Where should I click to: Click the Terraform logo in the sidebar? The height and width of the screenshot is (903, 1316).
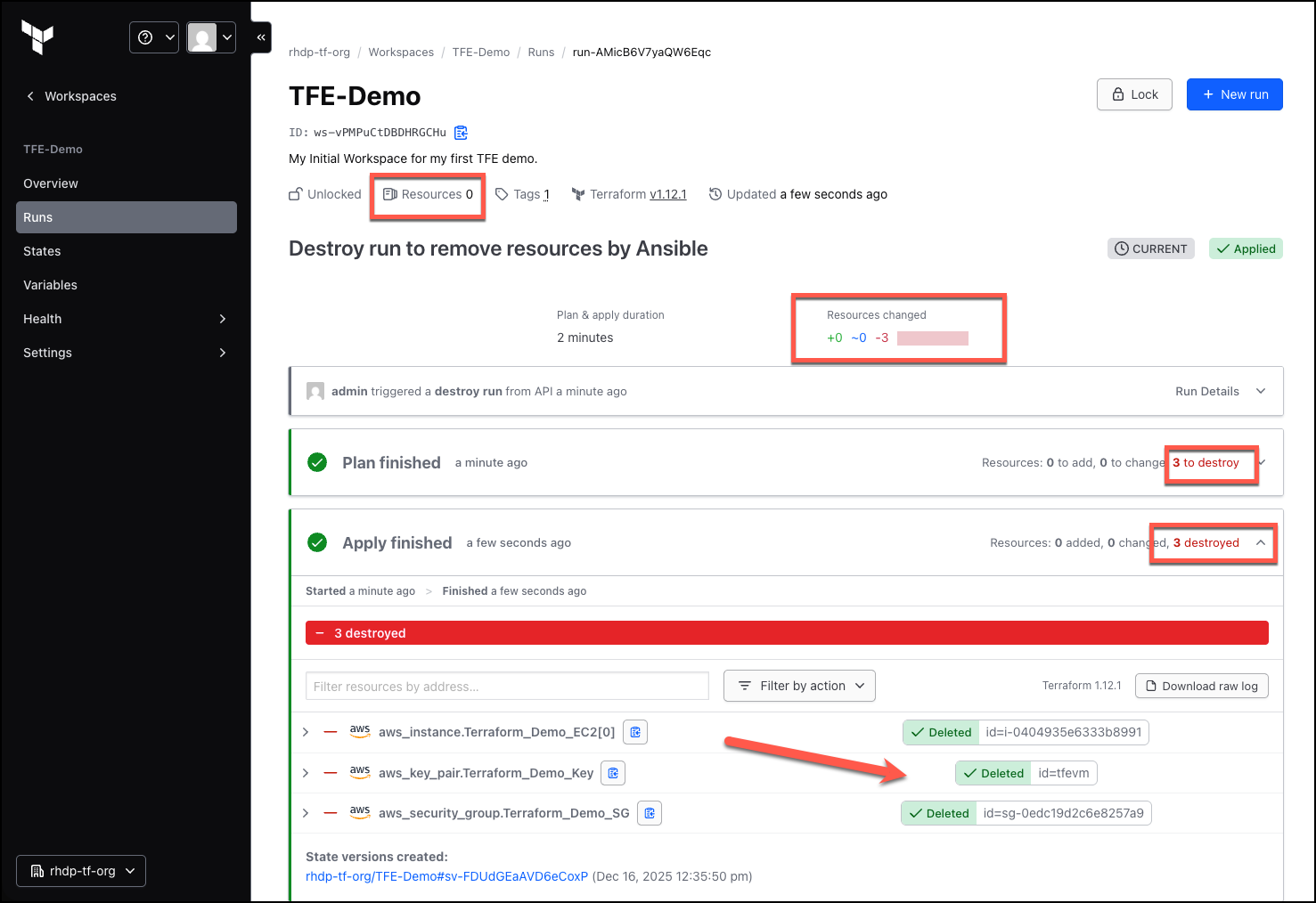click(37, 37)
